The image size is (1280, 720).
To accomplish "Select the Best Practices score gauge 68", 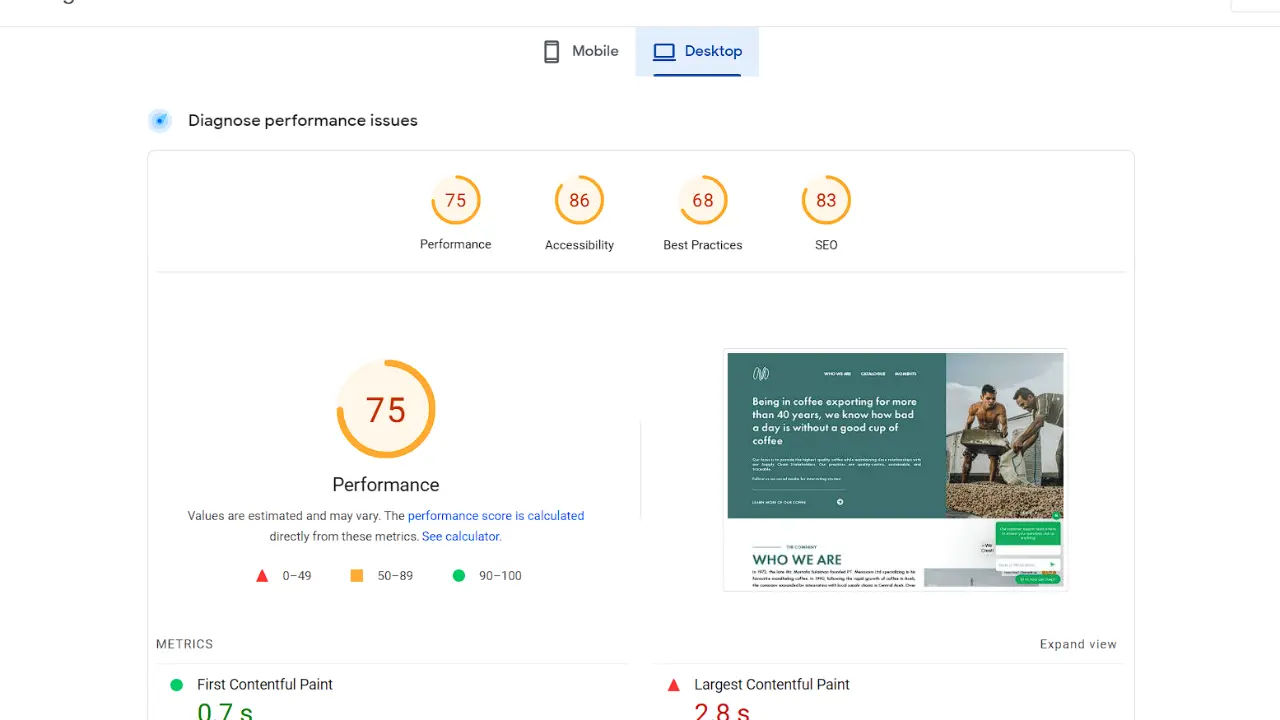I will [703, 201].
